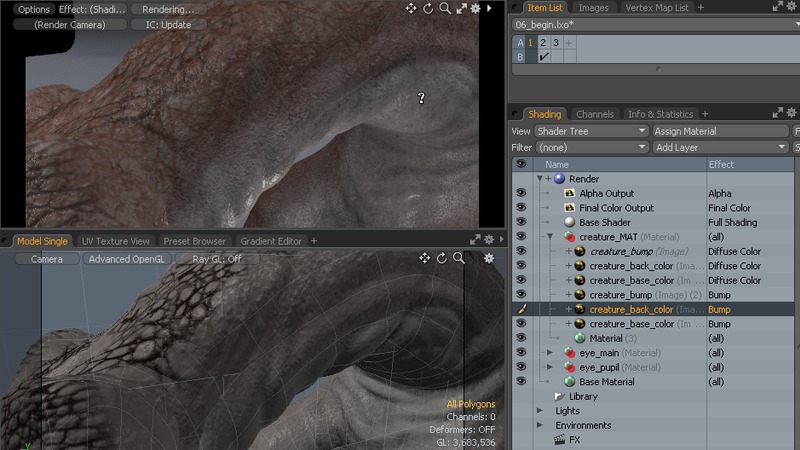The width and height of the screenshot is (800, 450).
Task: Click the zoom magnifier in render viewport
Action: [445, 8]
